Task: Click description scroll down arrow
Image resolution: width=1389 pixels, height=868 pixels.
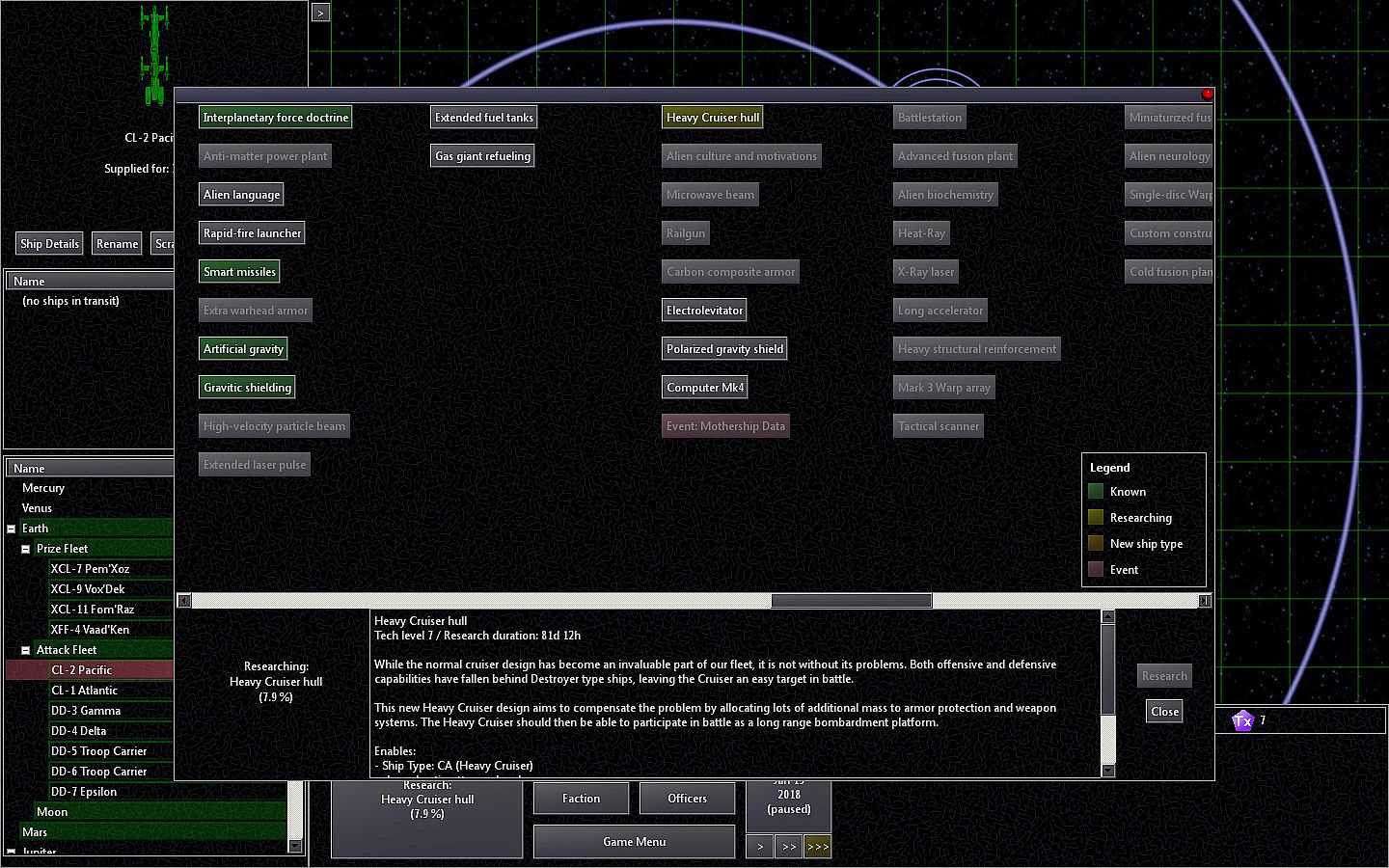Action: tap(1107, 770)
